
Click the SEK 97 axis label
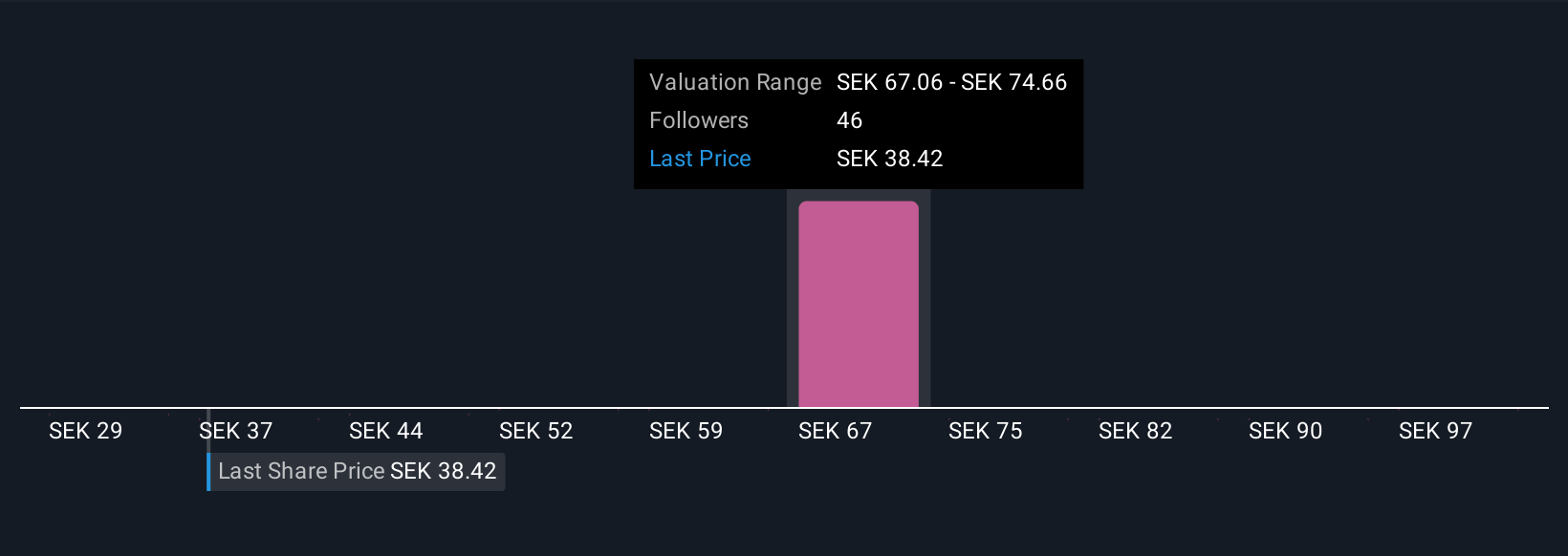click(x=1435, y=431)
